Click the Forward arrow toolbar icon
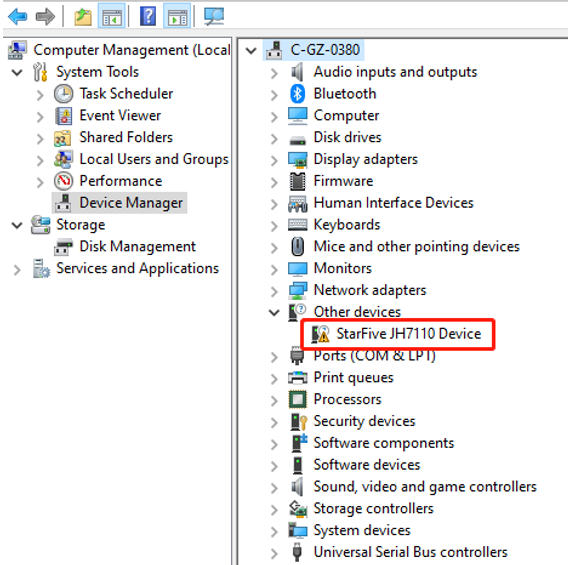This screenshot has height=565, width=568. click(45, 16)
